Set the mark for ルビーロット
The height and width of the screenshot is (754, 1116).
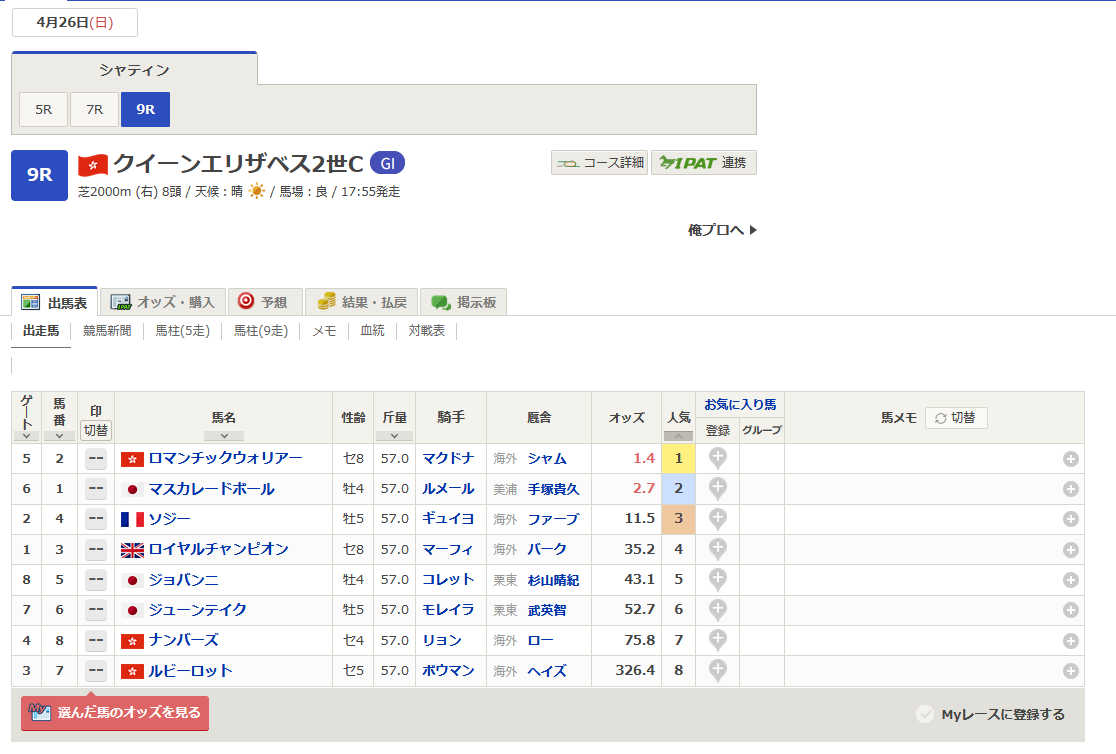(95, 671)
